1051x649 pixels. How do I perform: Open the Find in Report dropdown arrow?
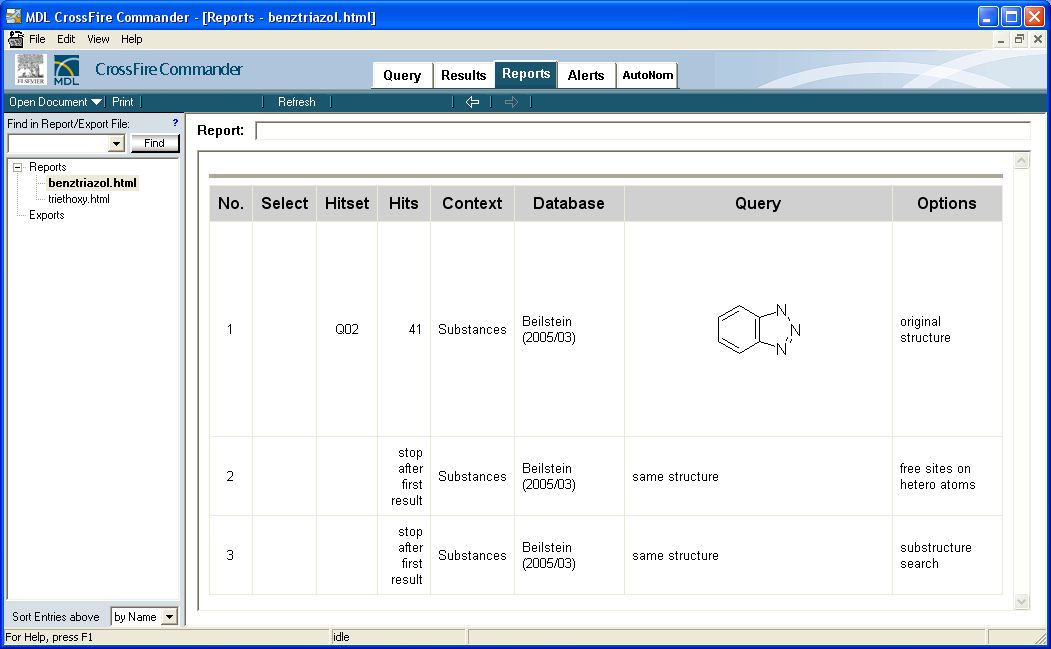(117, 143)
